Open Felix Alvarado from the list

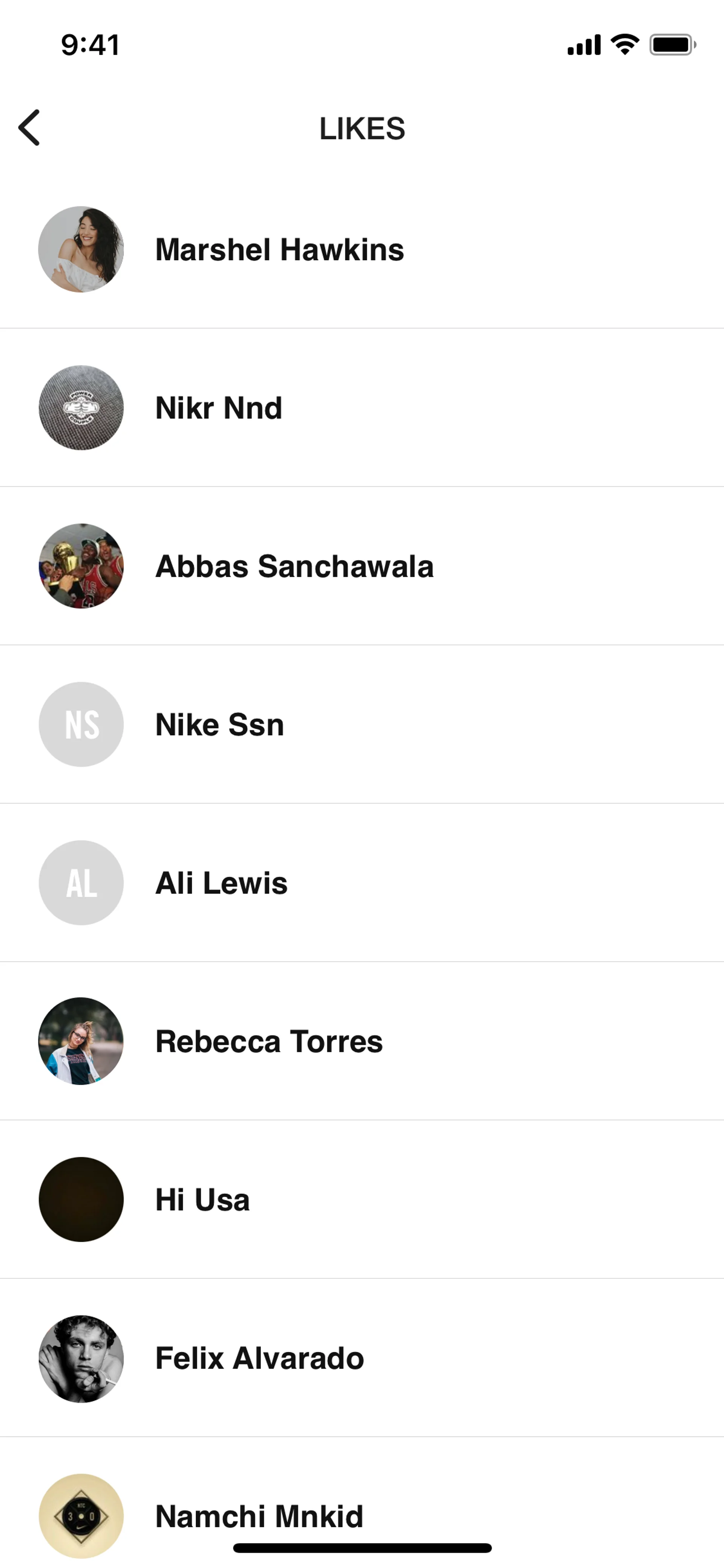pyautogui.click(x=260, y=1358)
